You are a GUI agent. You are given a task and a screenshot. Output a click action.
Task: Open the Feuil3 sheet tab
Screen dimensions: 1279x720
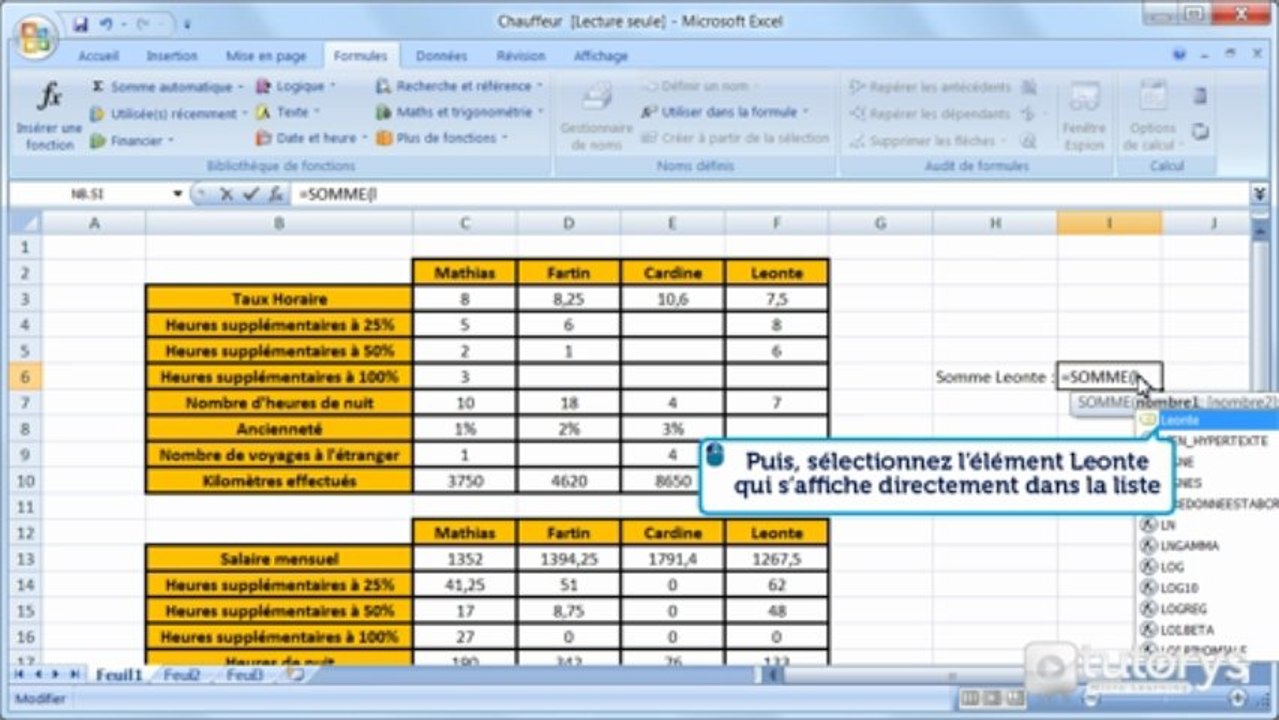click(x=244, y=676)
